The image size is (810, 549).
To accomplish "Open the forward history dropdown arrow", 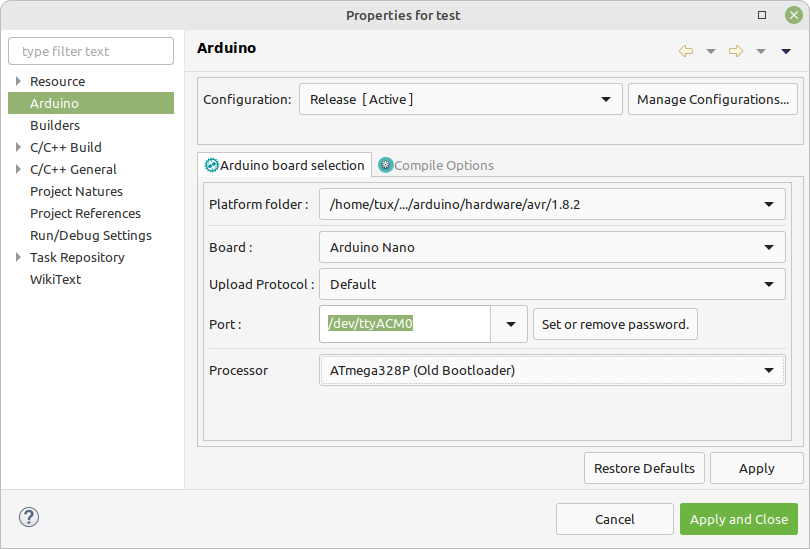I will pyautogui.click(x=761, y=51).
